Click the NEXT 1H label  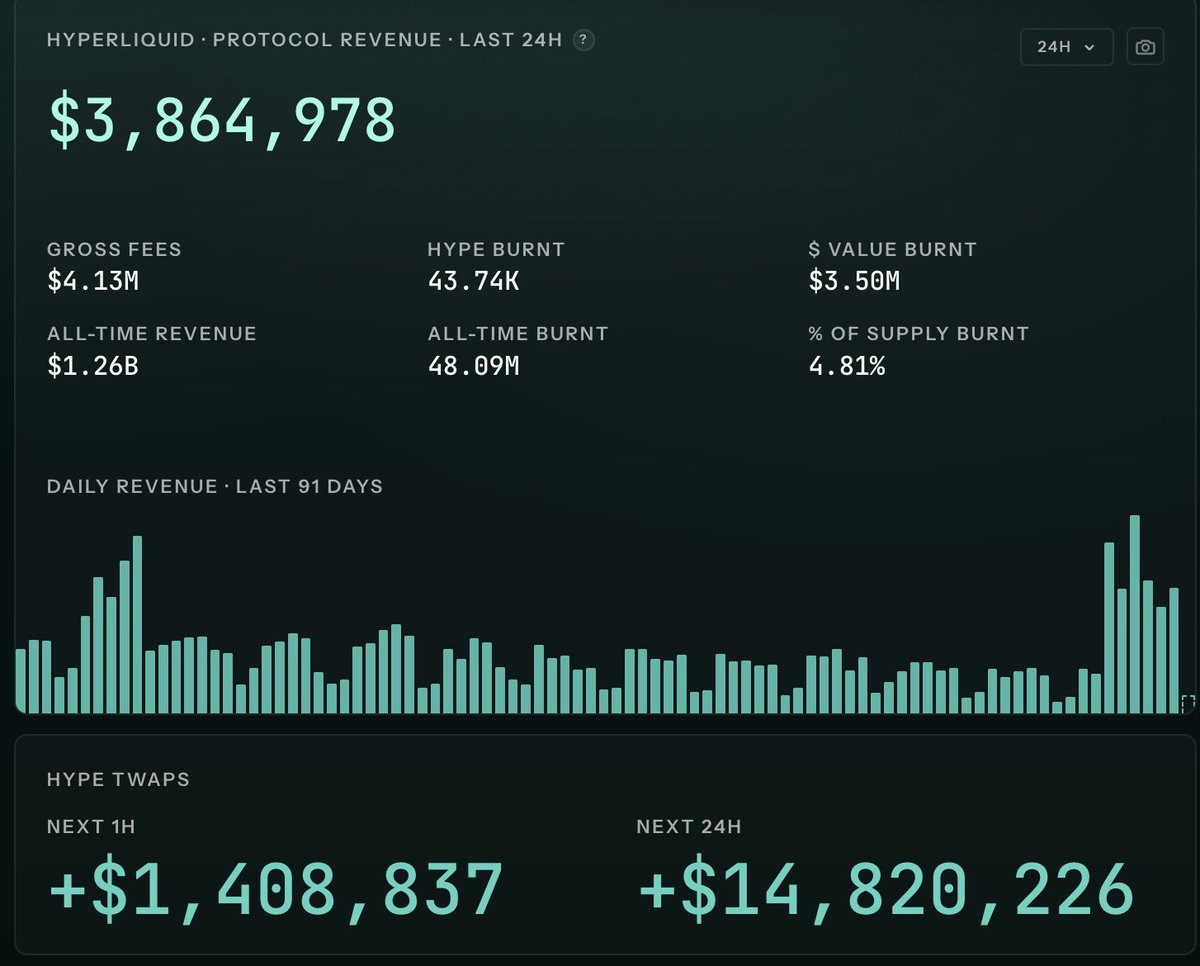[x=91, y=827]
